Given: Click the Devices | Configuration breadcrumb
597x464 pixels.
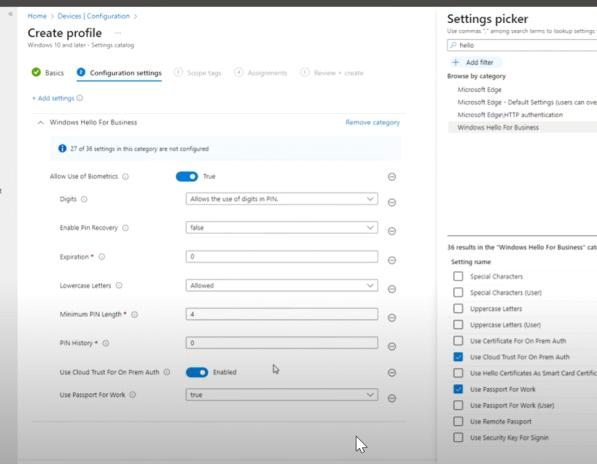Looking at the screenshot, I should tap(94, 16).
